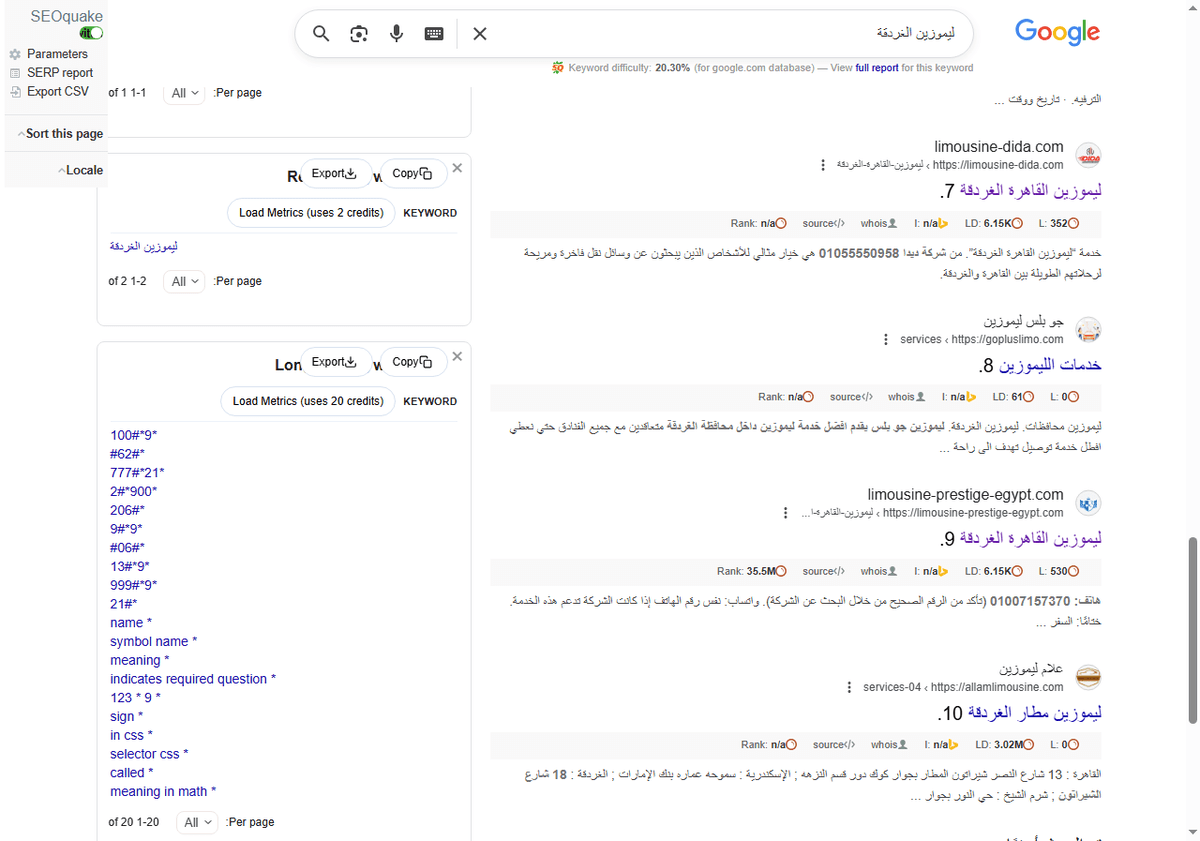Click Load Metrics (uses 20 credits) button

coord(308,401)
